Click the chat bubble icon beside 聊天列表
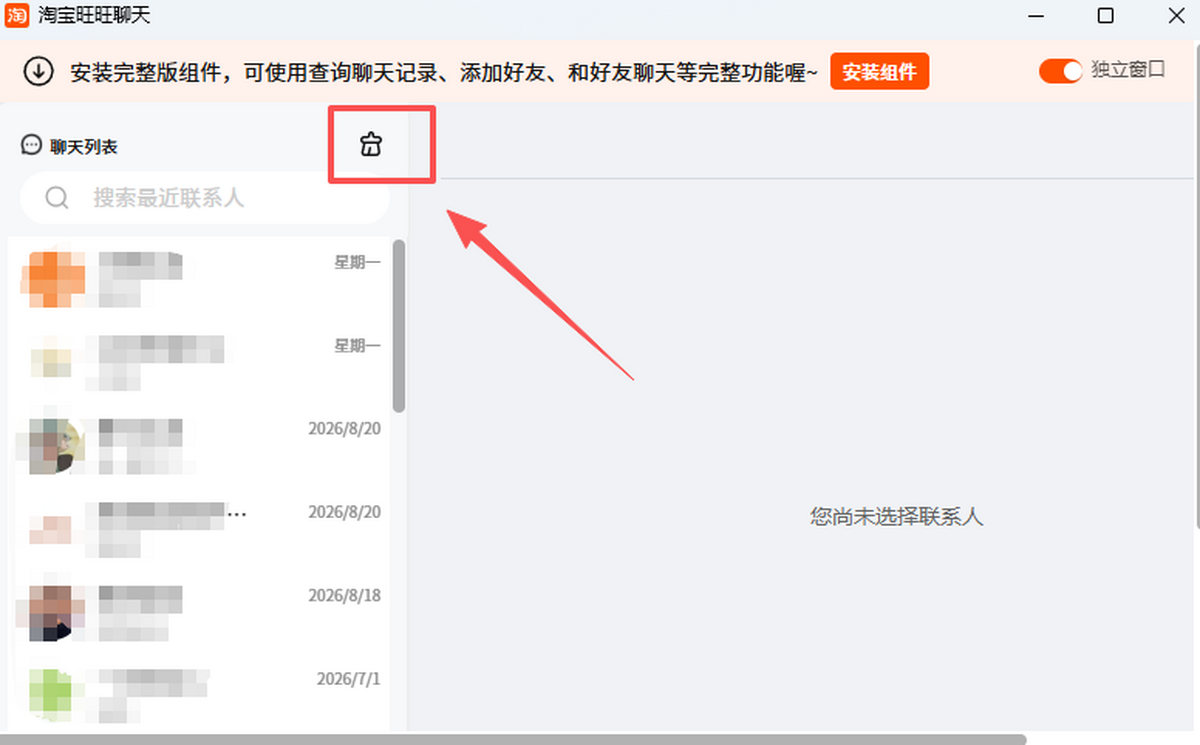This screenshot has width=1200, height=745. [x=31, y=145]
